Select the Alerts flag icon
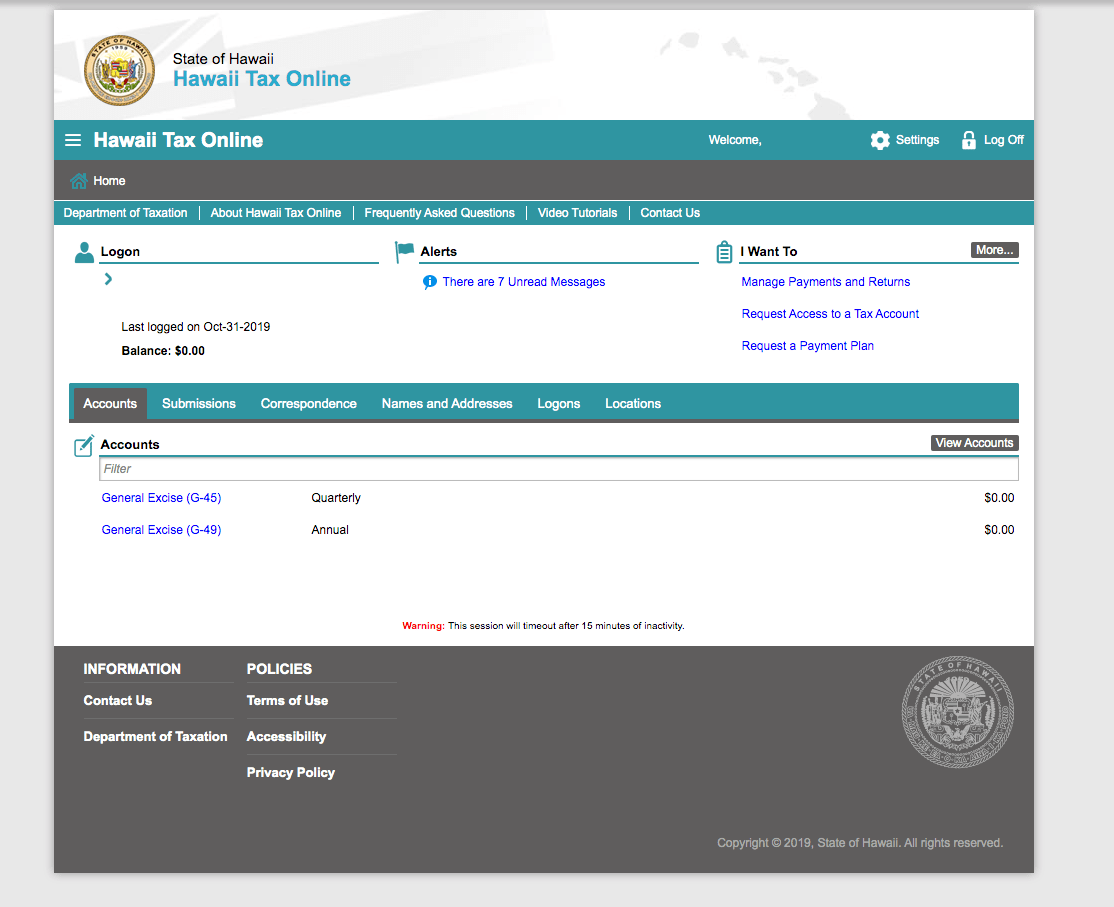The height and width of the screenshot is (907, 1114). 404,251
